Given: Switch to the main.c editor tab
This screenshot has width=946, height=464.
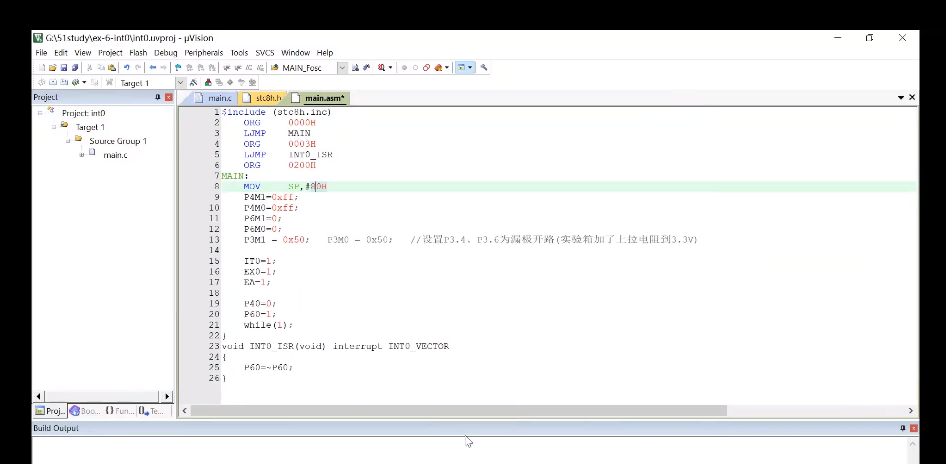Looking at the screenshot, I should point(217,98).
